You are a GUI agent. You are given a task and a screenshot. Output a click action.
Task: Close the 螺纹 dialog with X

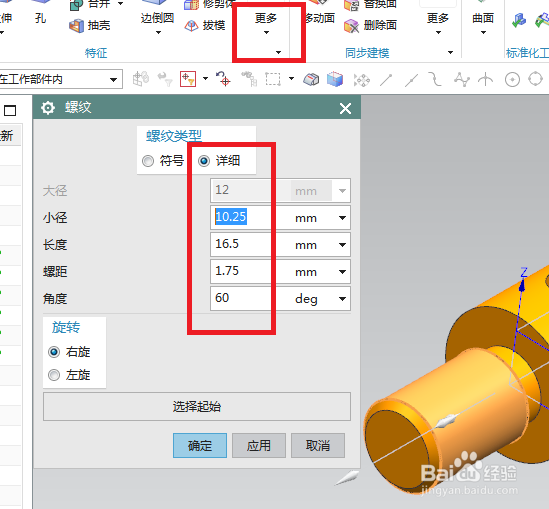click(345, 109)
